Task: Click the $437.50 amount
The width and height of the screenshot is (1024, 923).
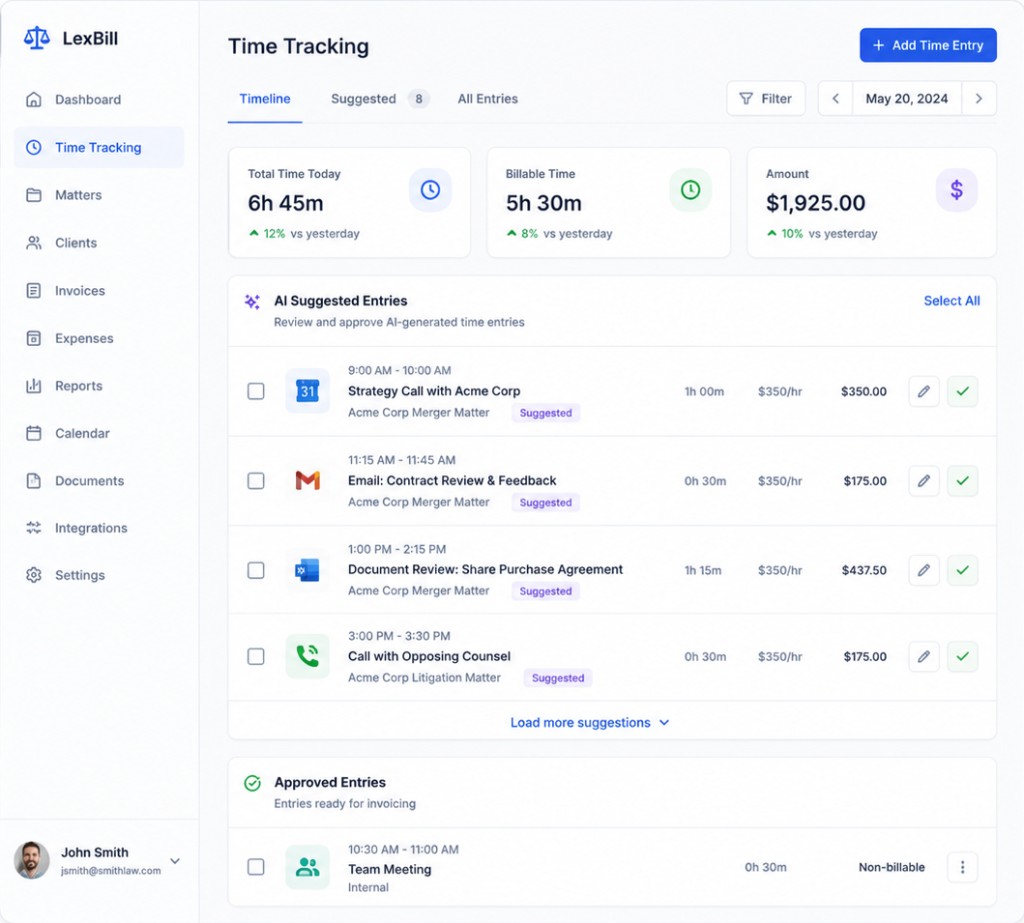Action: 863,570
